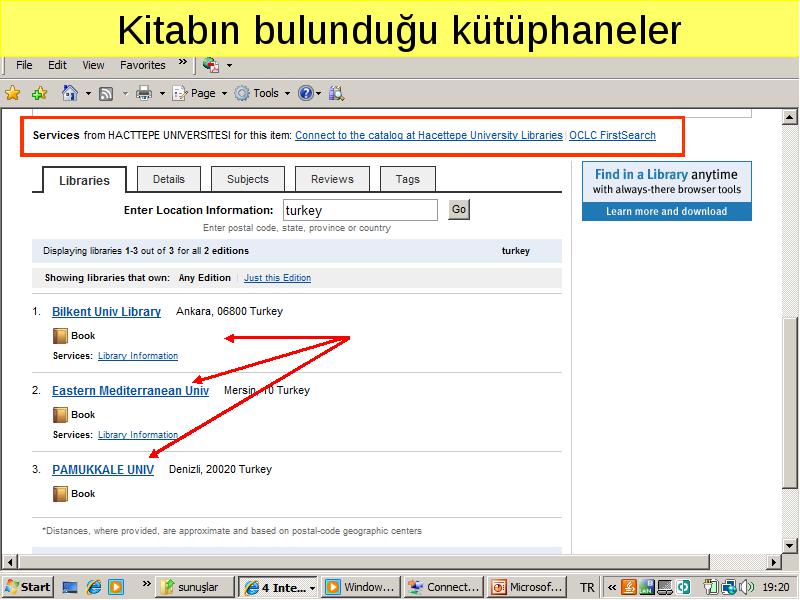Open the Home button dropdown arrow
The height and width of the screenshot is (600, 800).
(88, 93)
